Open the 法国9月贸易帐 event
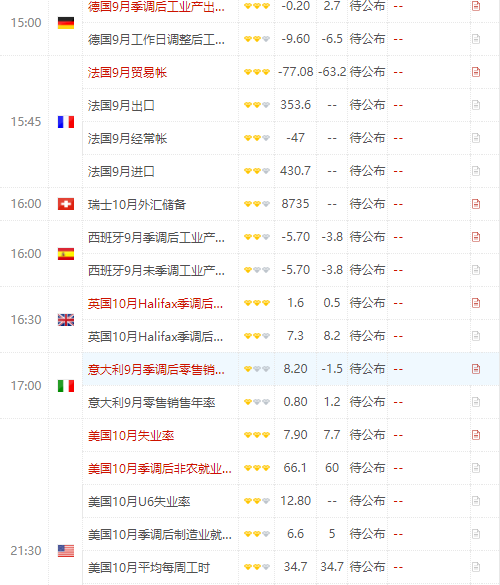Image resolution: width=500 pixels, height=585 pixels. (x=127, y=72)
